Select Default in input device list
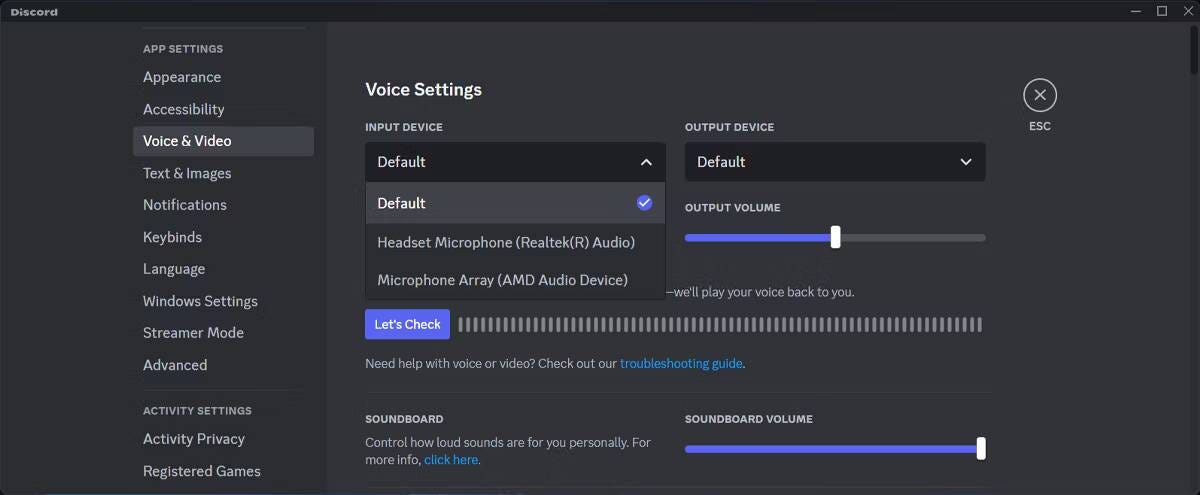The height and width of the screenshot is (495, 1200). pos(515,203)
